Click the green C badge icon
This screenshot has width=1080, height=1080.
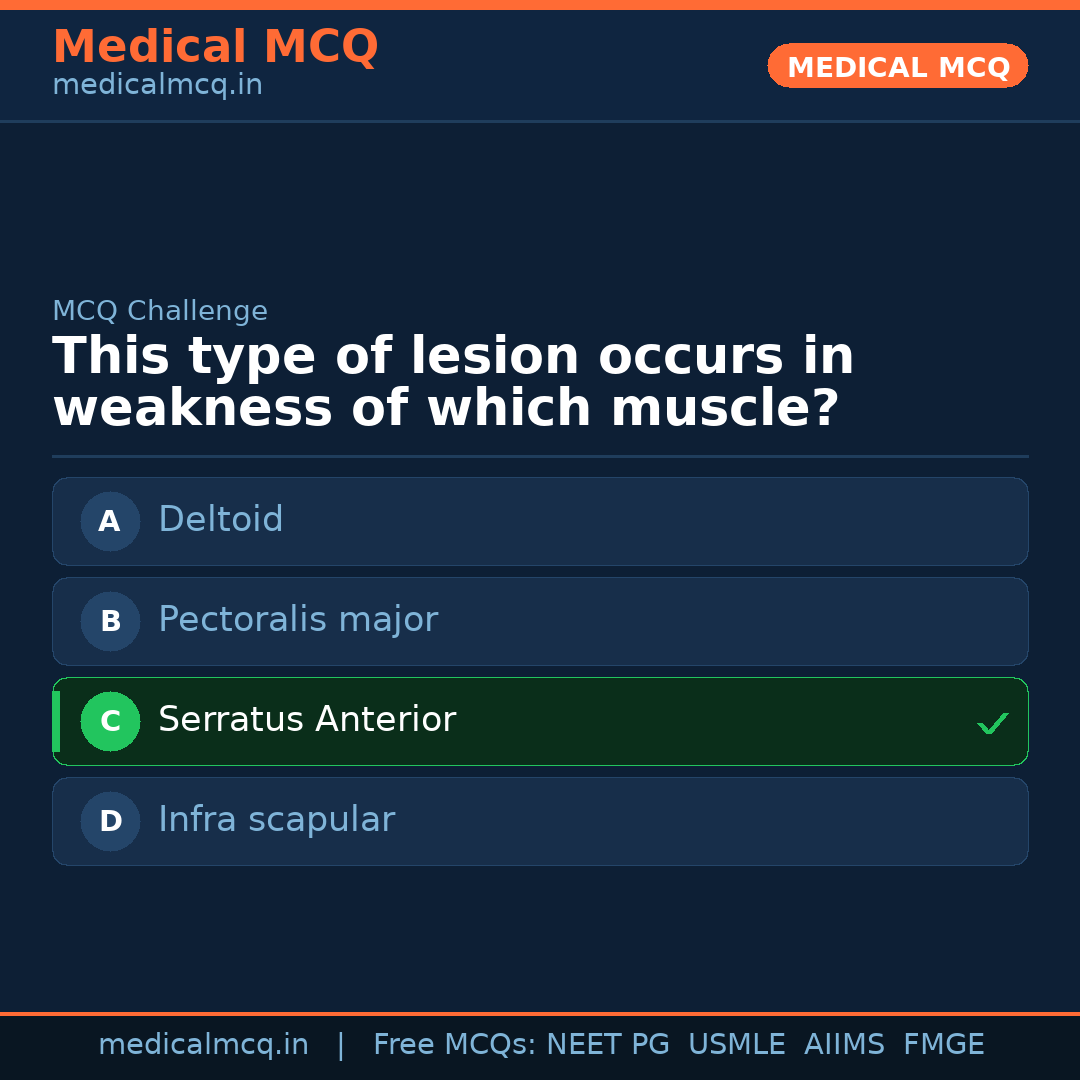click(110, 721)
